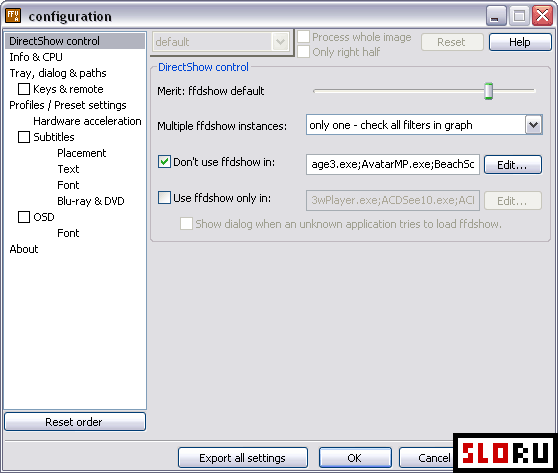Open Blu-ray & DVD settings

click(91, 201)
